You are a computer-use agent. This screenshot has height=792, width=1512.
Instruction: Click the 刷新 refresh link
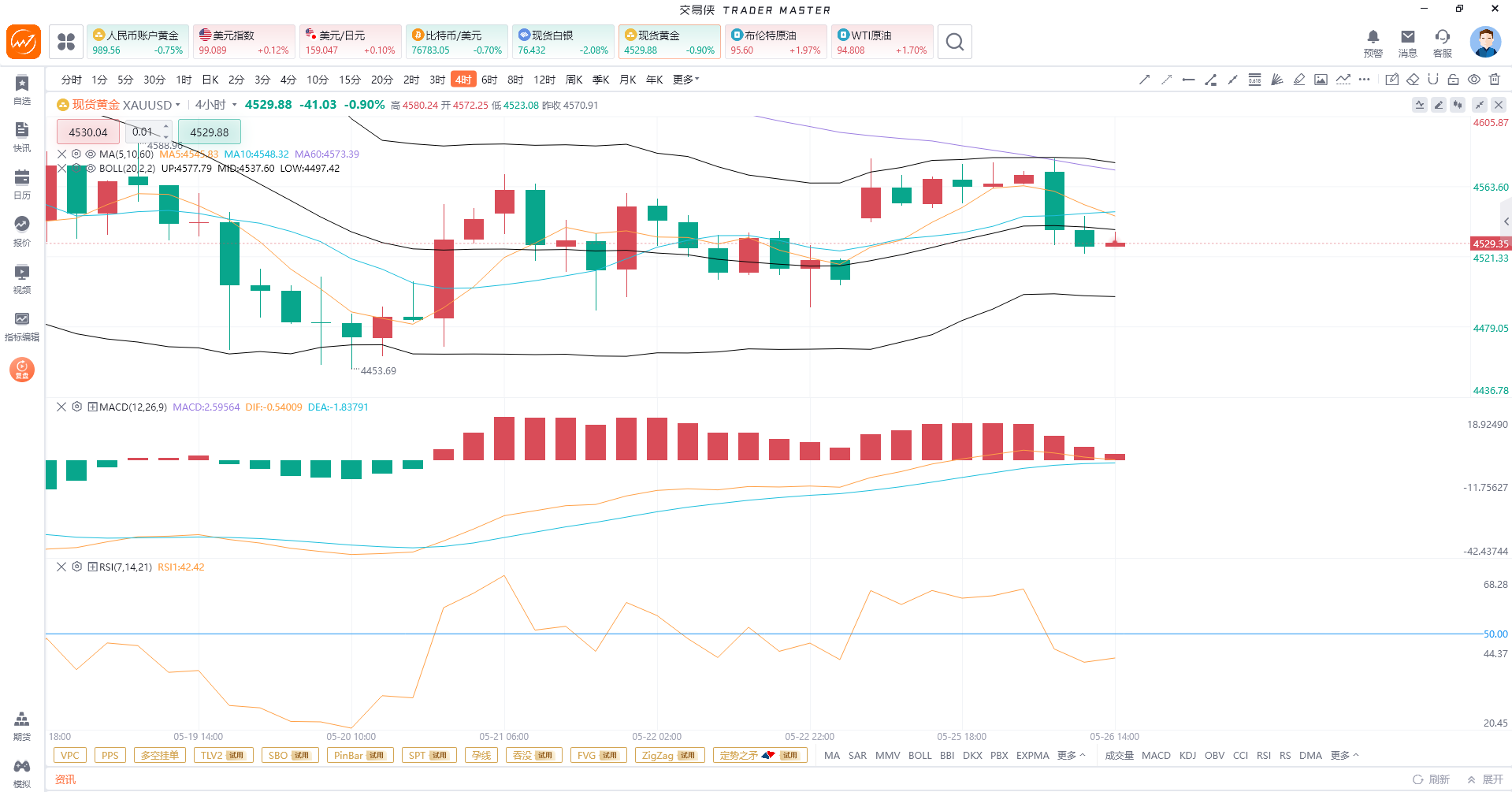click(x=1432, y=779)
